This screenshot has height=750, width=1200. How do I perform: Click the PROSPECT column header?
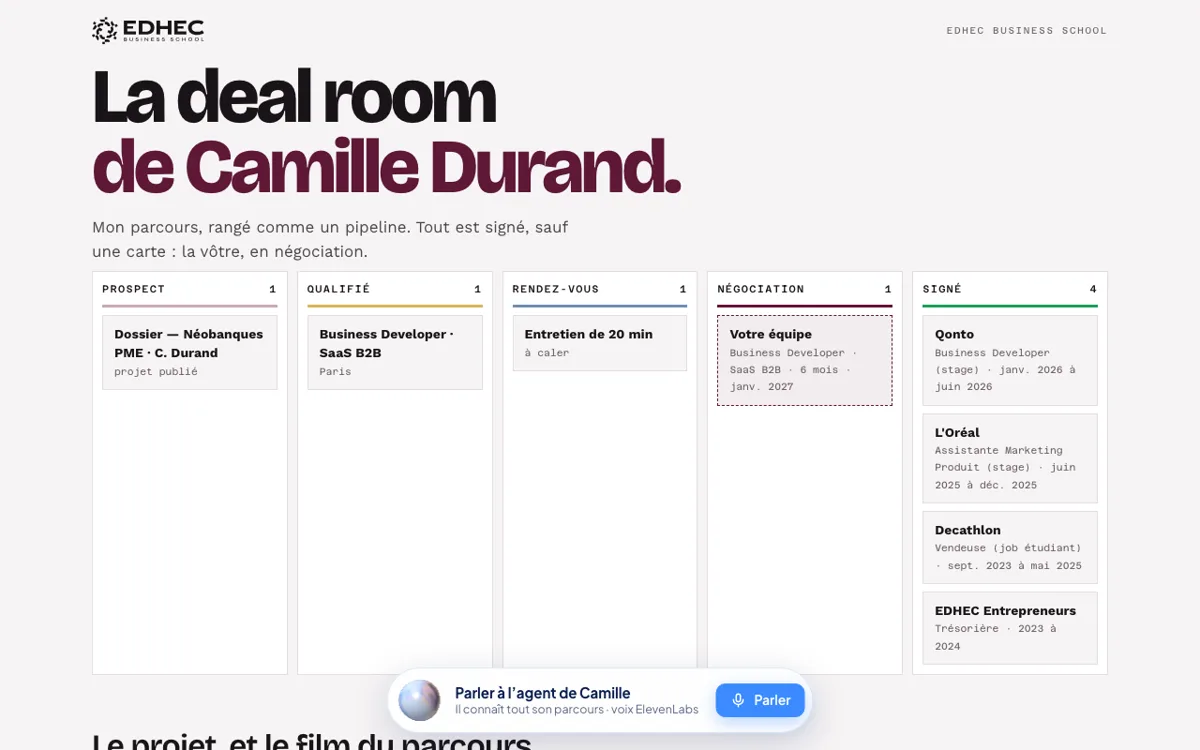pyautogui.click(x=133, y=289)
